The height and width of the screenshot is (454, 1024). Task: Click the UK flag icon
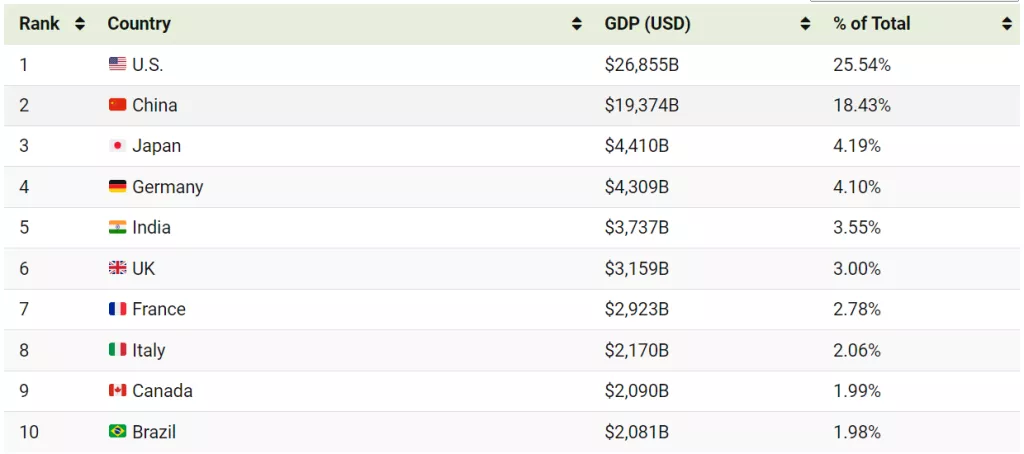point(117,268)
